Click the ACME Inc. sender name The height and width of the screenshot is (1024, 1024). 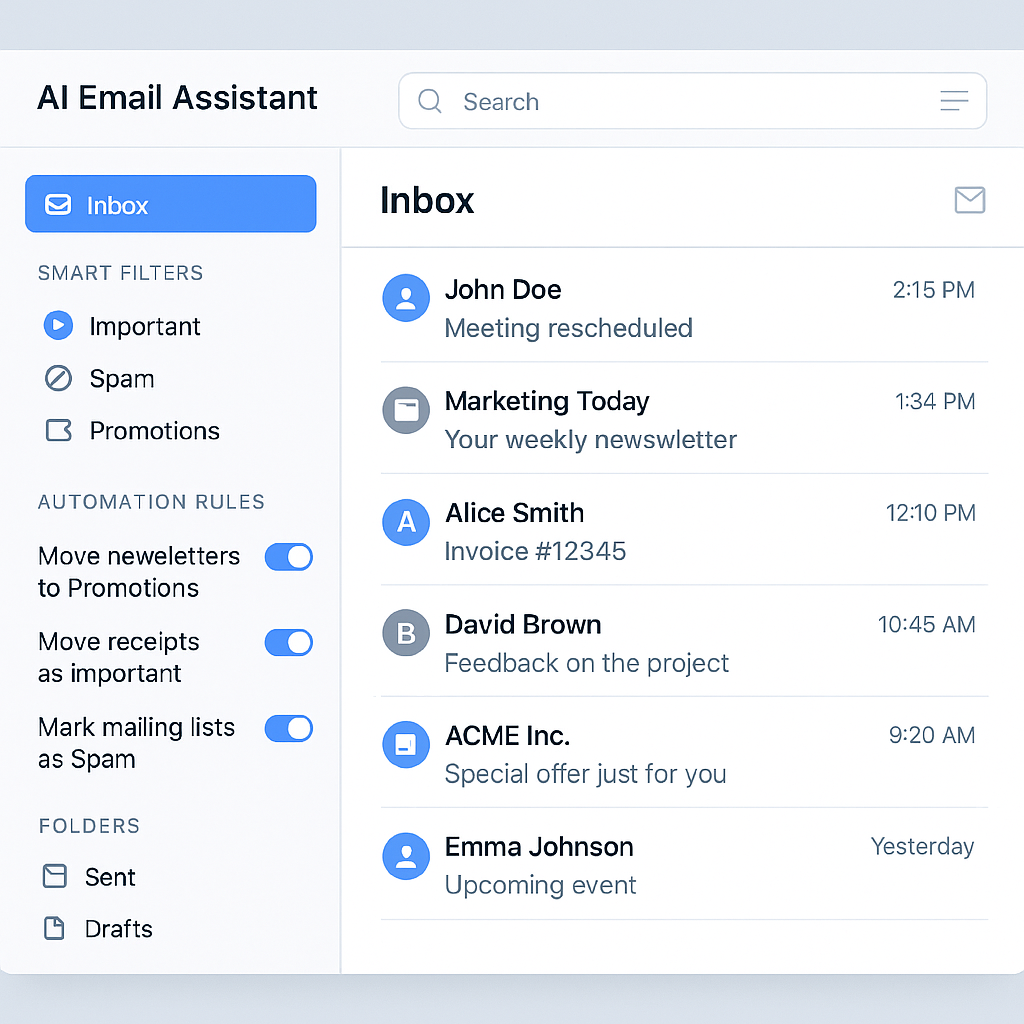pos(507,736)
